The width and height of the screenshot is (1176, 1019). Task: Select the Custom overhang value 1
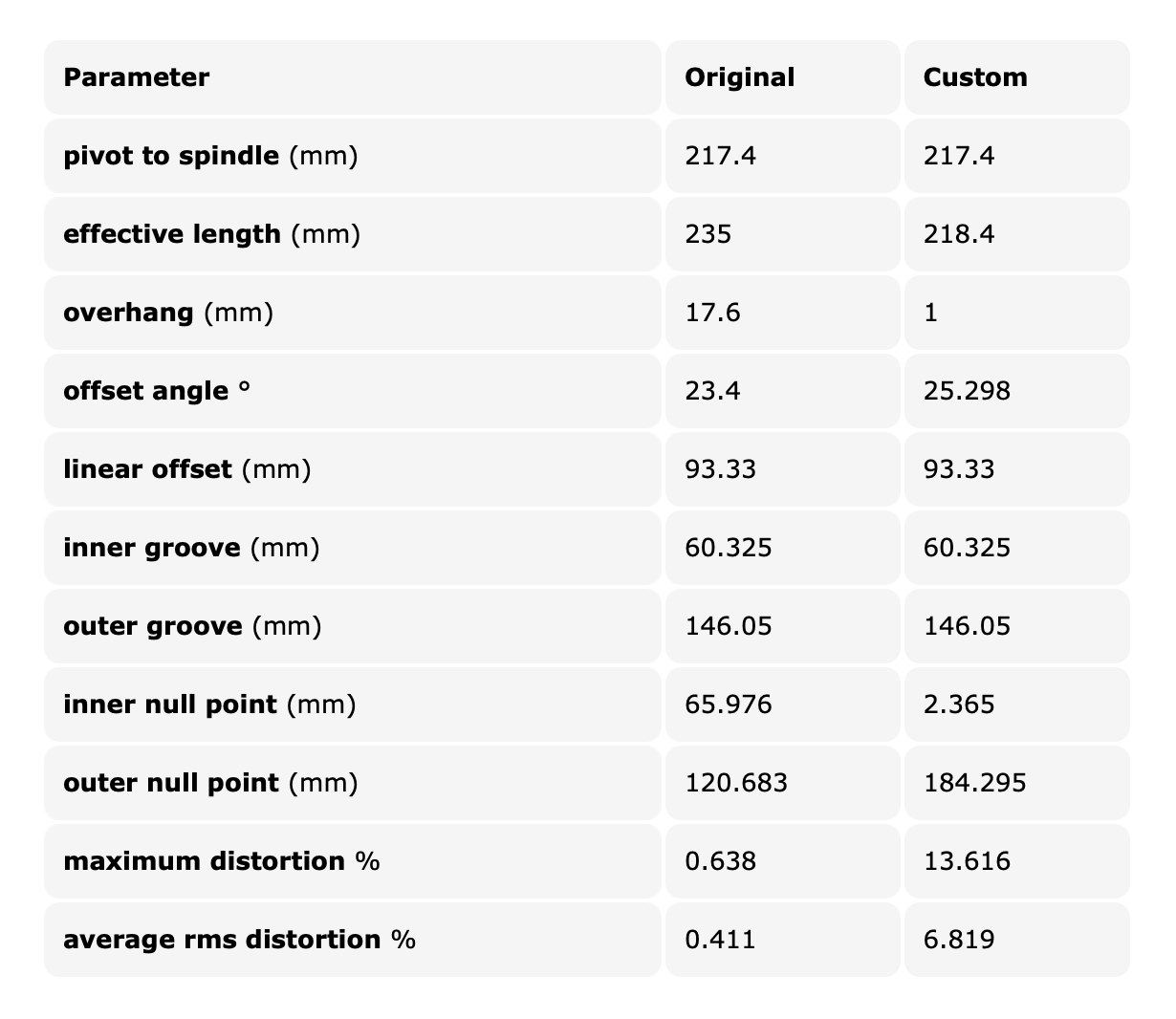pyautogui.click(x=931, y=313)
